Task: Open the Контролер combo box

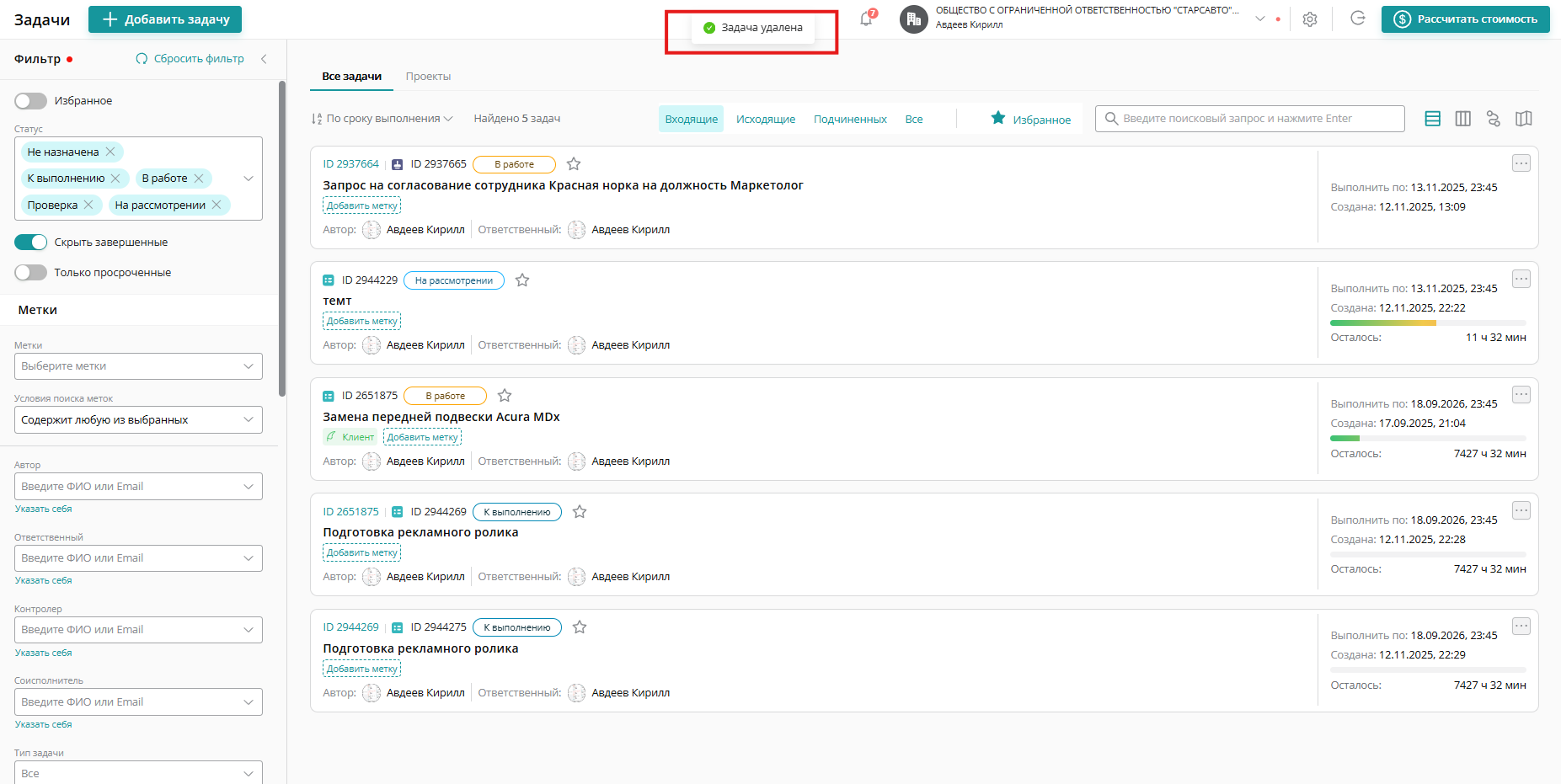Action: [x=138, y=630]
